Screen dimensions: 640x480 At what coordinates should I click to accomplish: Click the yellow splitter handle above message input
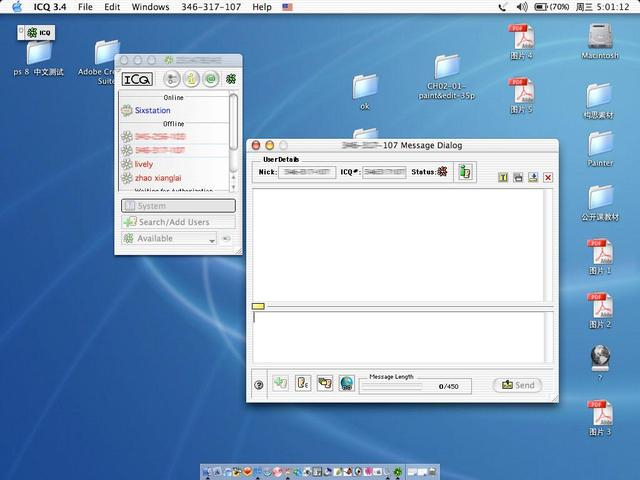[258, 306]
